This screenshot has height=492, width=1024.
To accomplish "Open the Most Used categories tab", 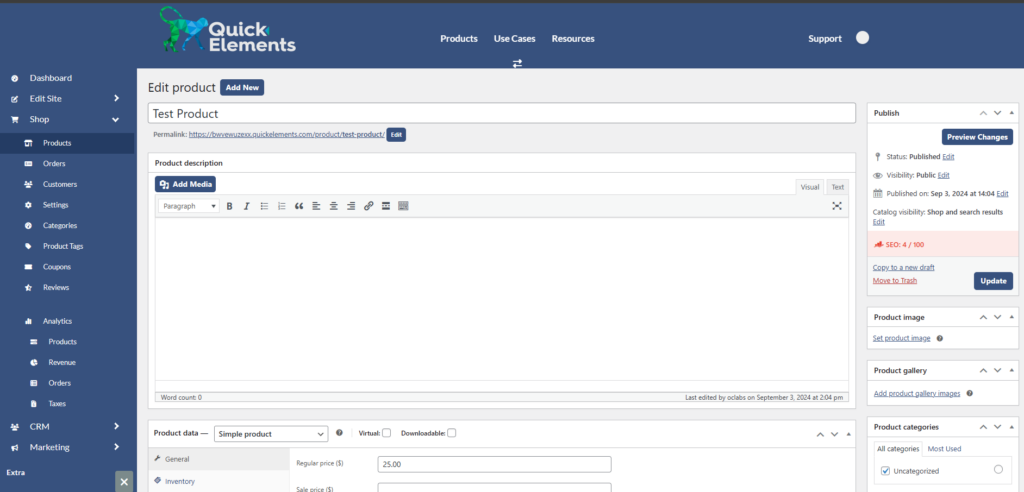I will coord(944,449).
